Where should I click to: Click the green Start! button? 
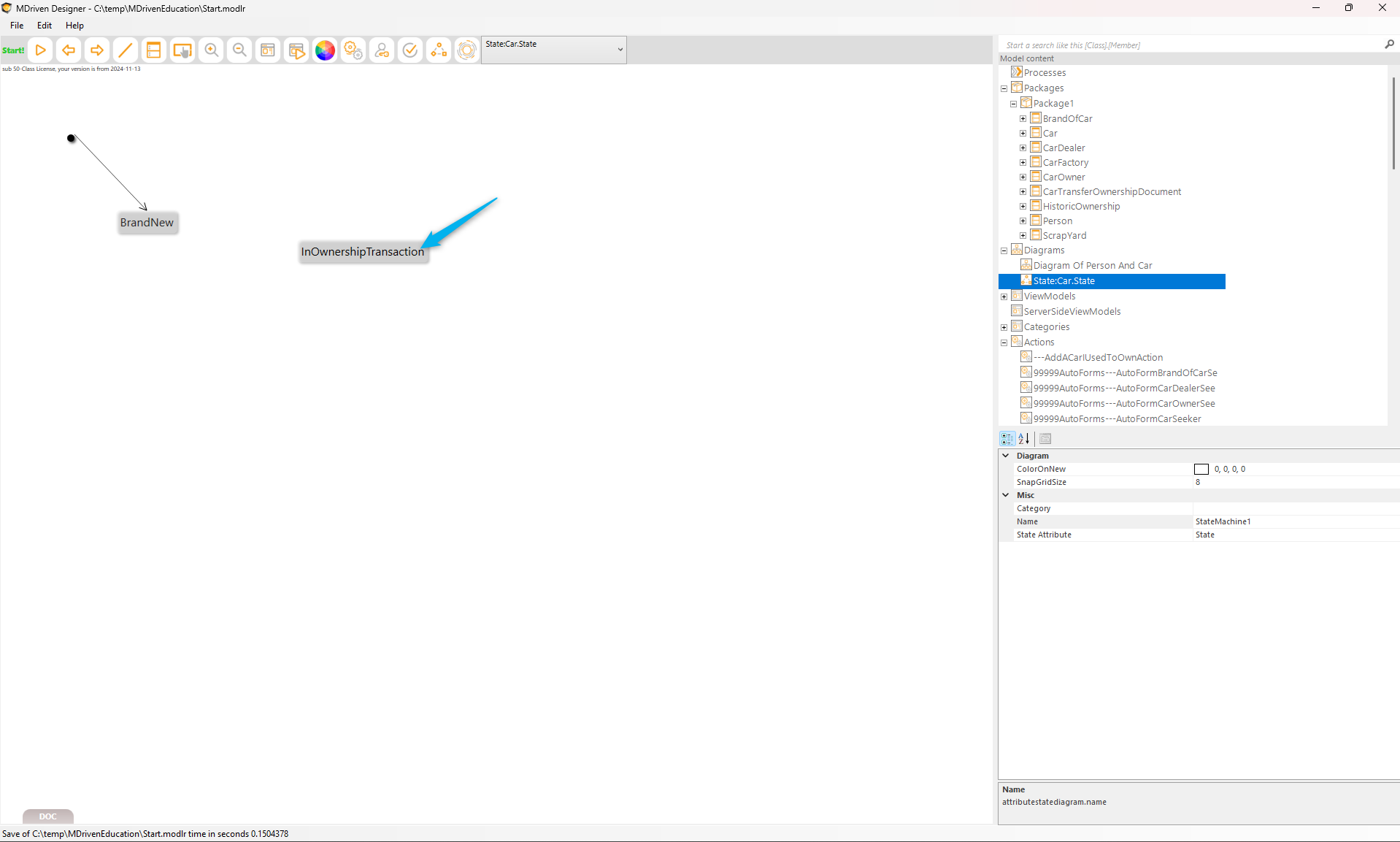click(x=13, y=50)
